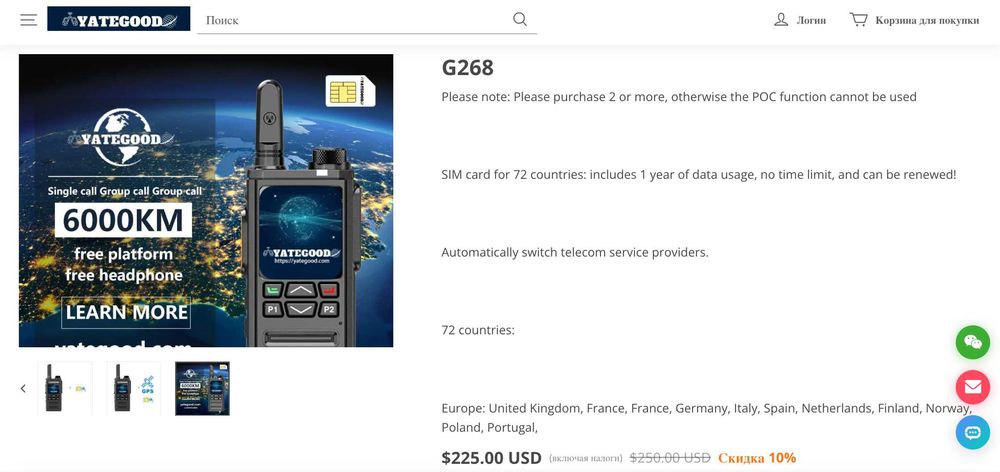Click the $225.00 USD price
This screenshot has width=1000, height=472.
point(491,458)
